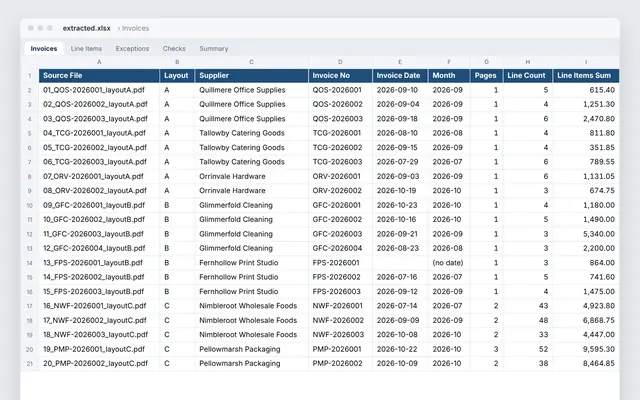Screen dimensions: 640x400
Task: Click the (no date) month cell
Action: [x=448, y=262]
